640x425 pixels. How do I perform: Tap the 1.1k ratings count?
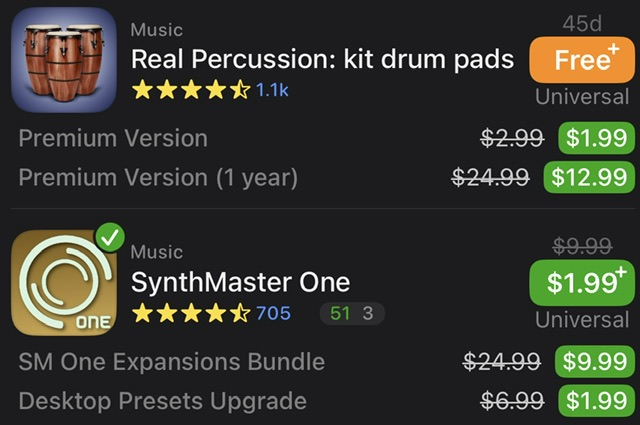[x=273, y=90]
